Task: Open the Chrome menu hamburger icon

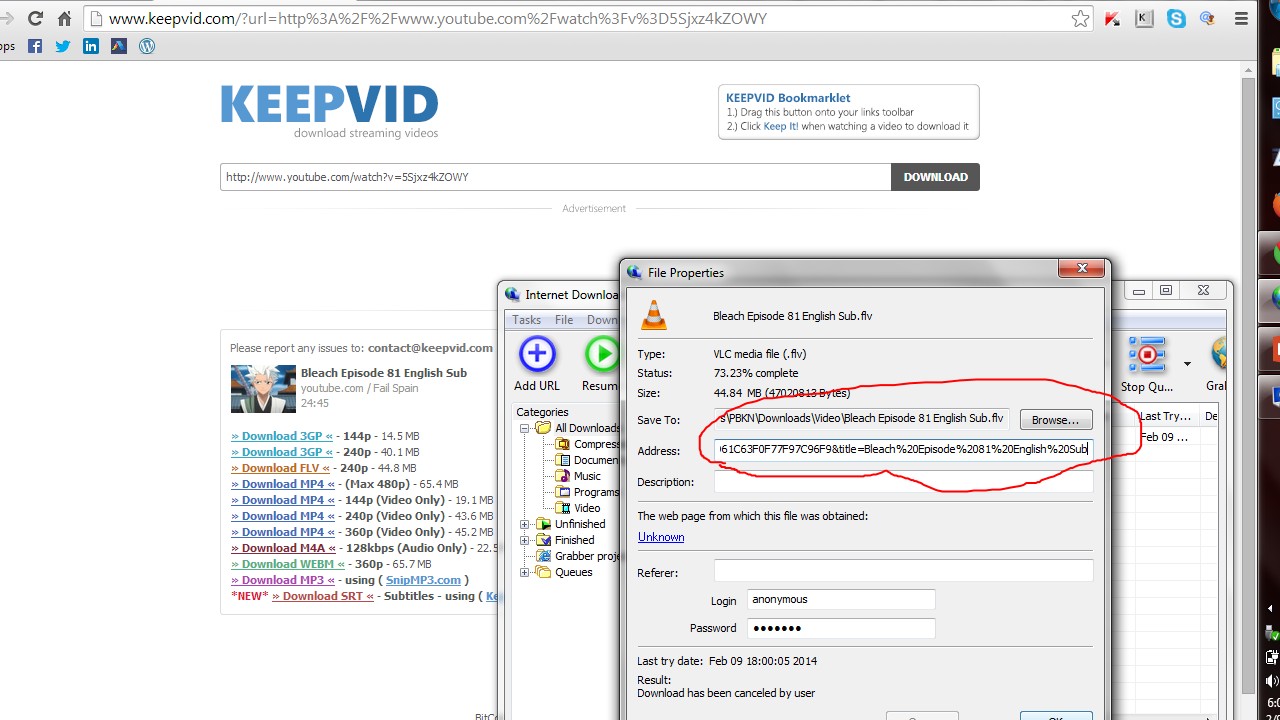Action: point(1239,19)
